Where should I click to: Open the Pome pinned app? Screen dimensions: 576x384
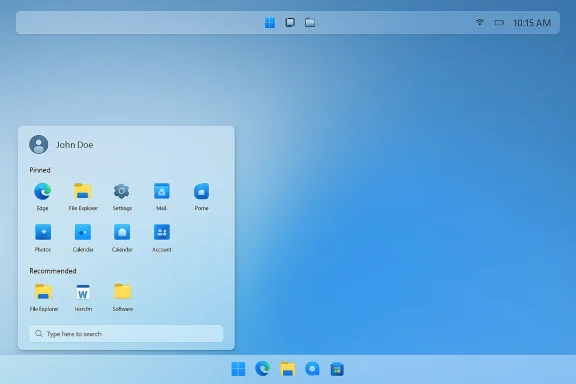(x=201, y=191)
